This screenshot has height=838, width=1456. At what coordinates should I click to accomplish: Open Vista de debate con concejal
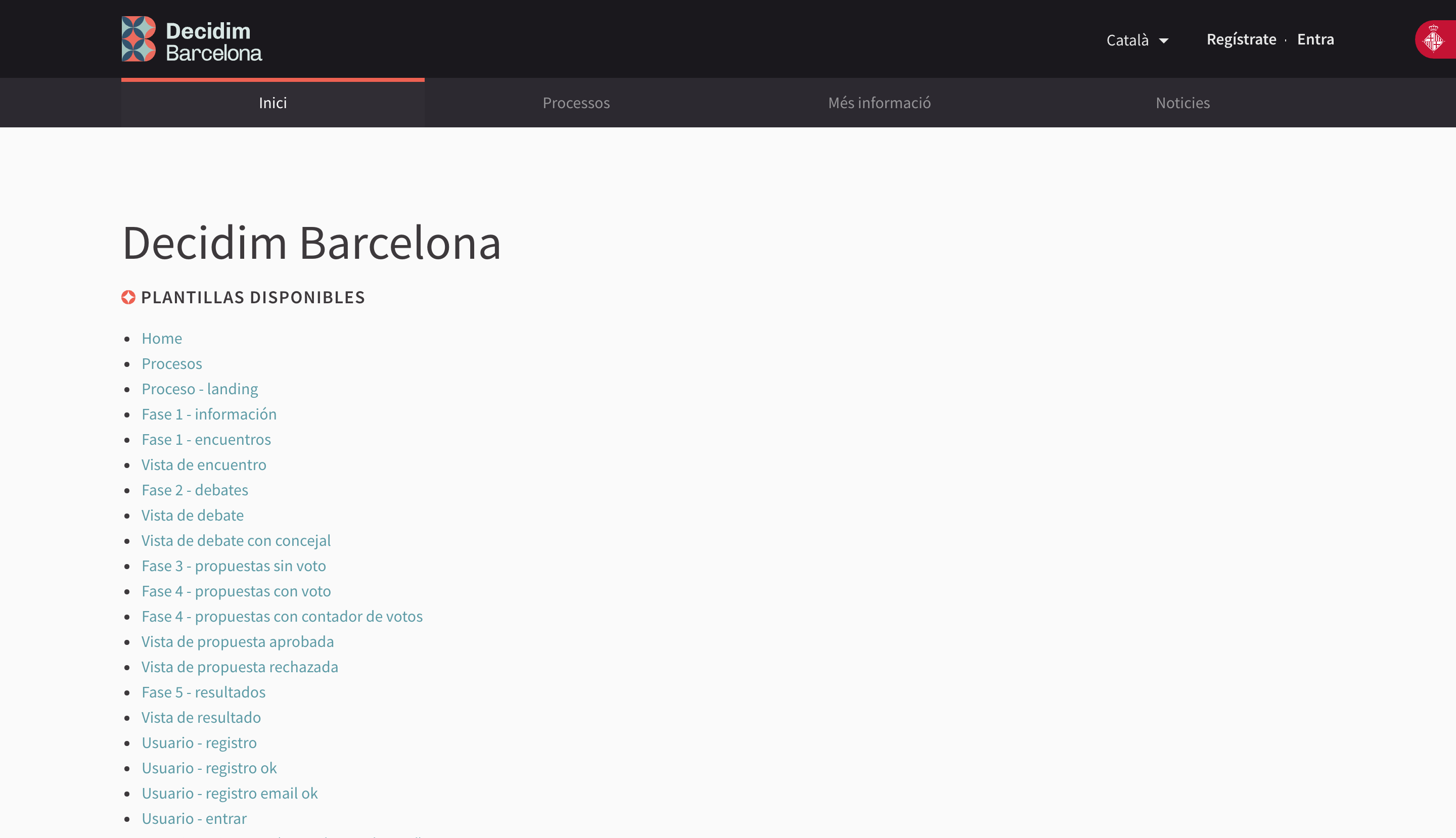pos(236,541)
